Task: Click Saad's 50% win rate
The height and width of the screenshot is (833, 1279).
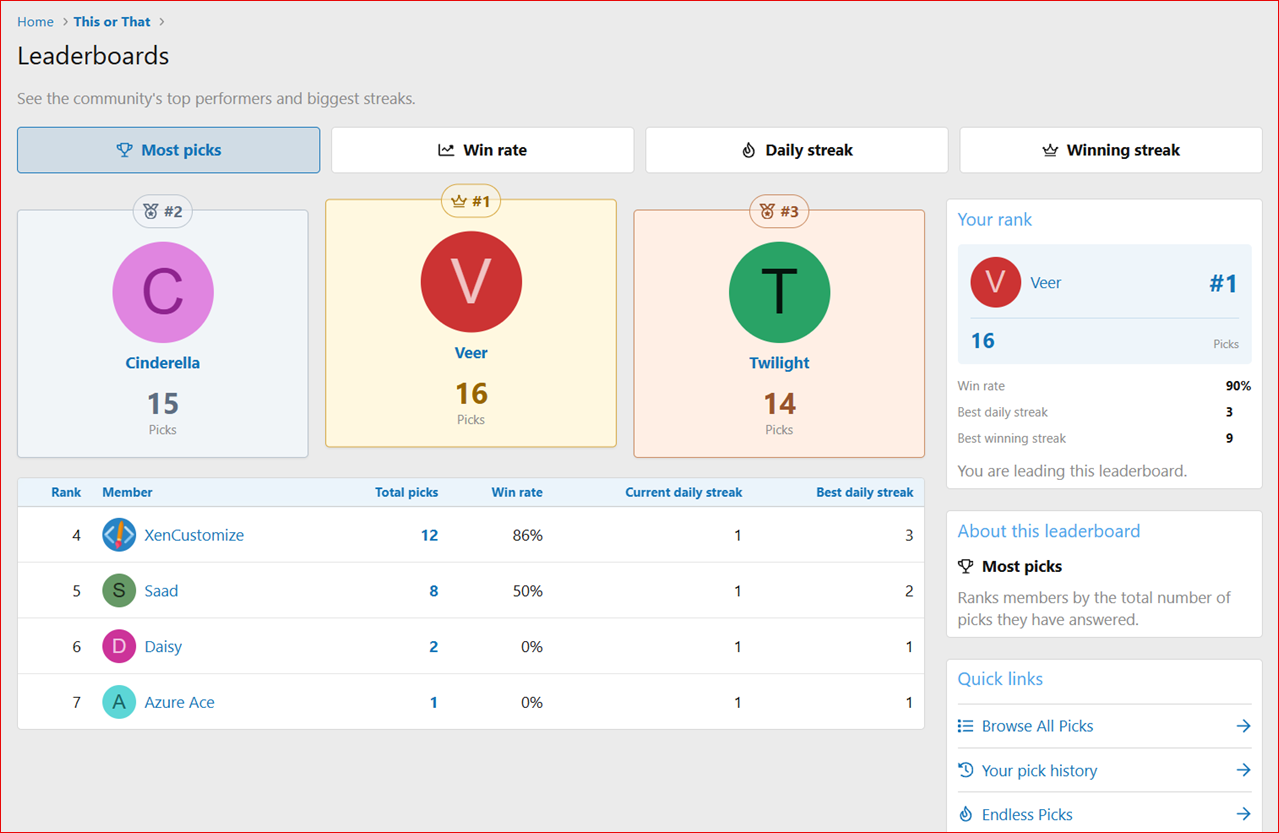Action: [x=526, y=591]
